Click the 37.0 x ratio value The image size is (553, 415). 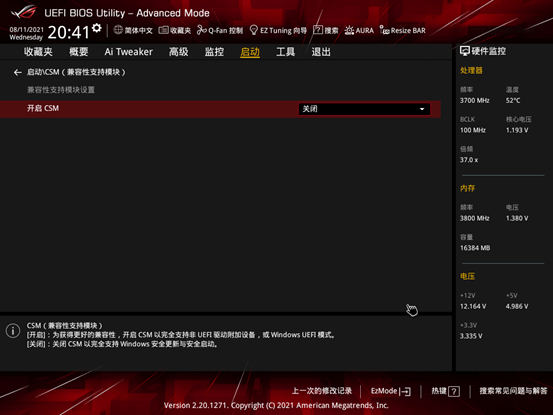(469, 160)
